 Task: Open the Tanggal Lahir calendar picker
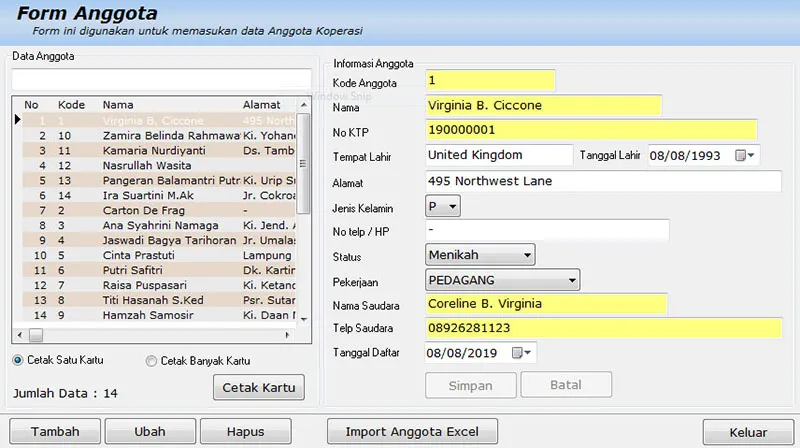click(x=745, y=155)
